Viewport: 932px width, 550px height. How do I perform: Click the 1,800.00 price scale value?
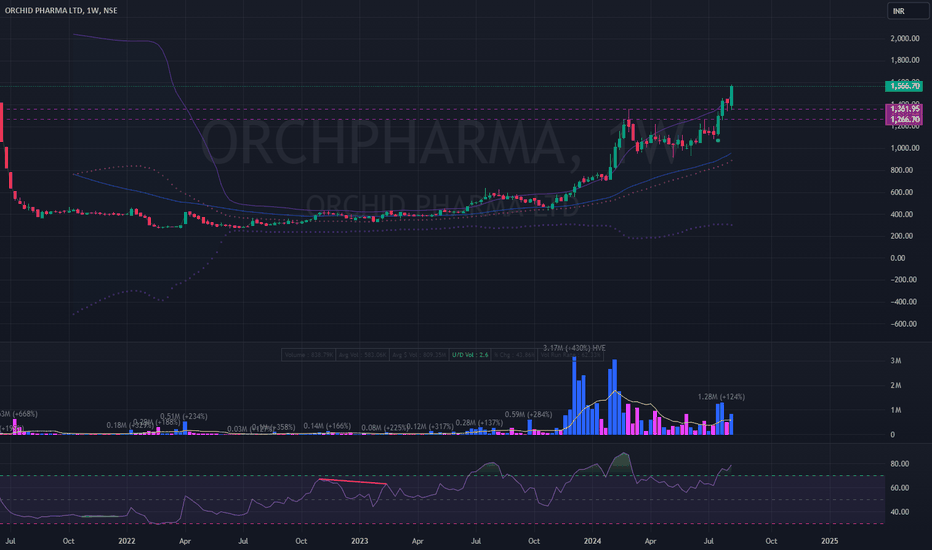click(x=905, y=60)
